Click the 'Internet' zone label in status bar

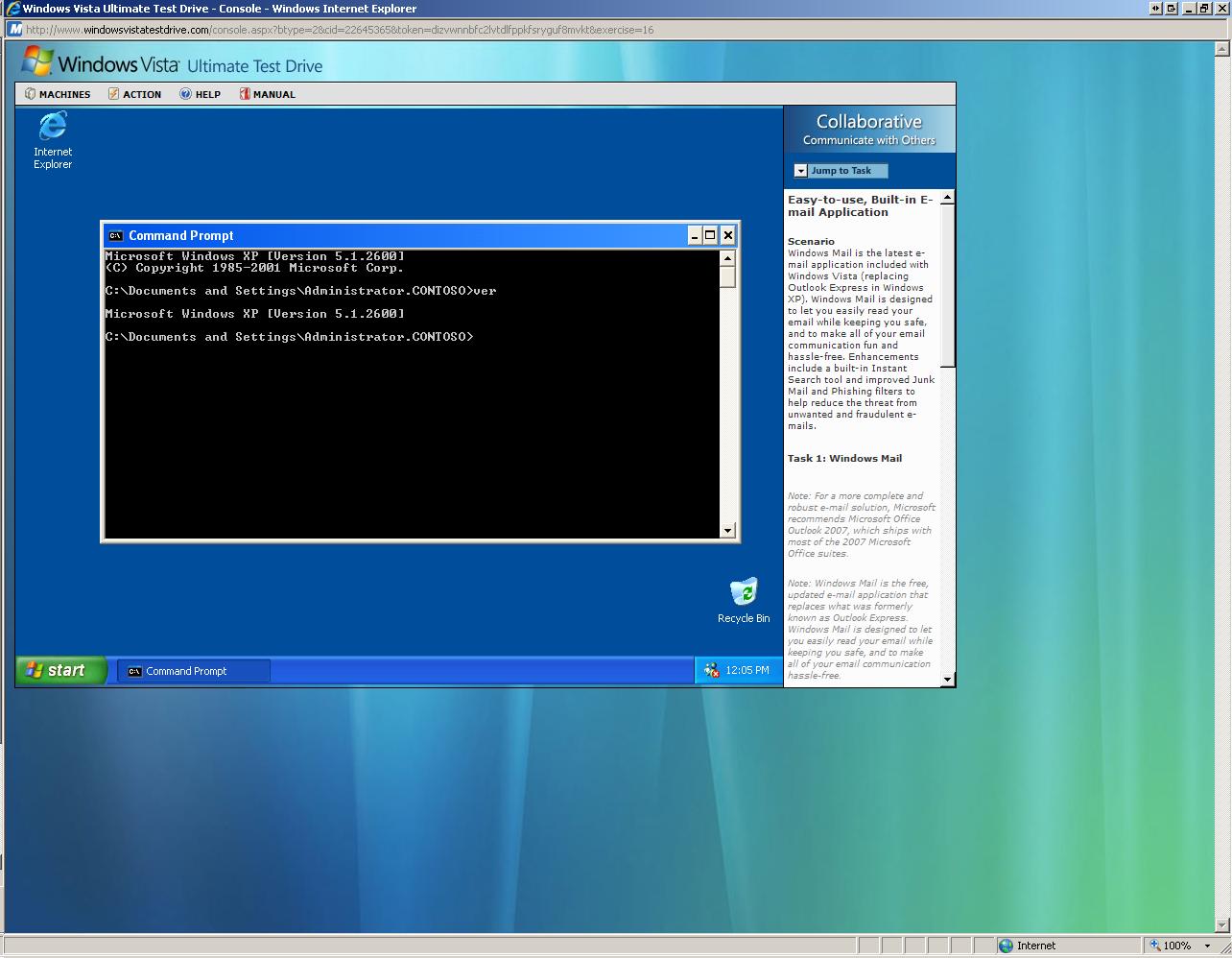click(1036, 946)
